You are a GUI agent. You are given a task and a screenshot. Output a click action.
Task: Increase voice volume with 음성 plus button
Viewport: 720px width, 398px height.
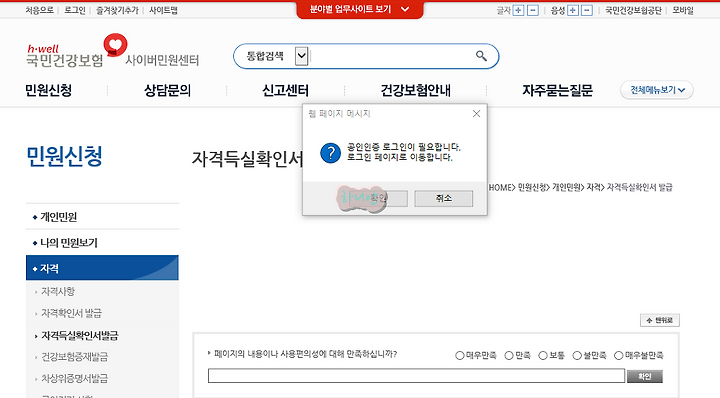[x=573, y=10]
